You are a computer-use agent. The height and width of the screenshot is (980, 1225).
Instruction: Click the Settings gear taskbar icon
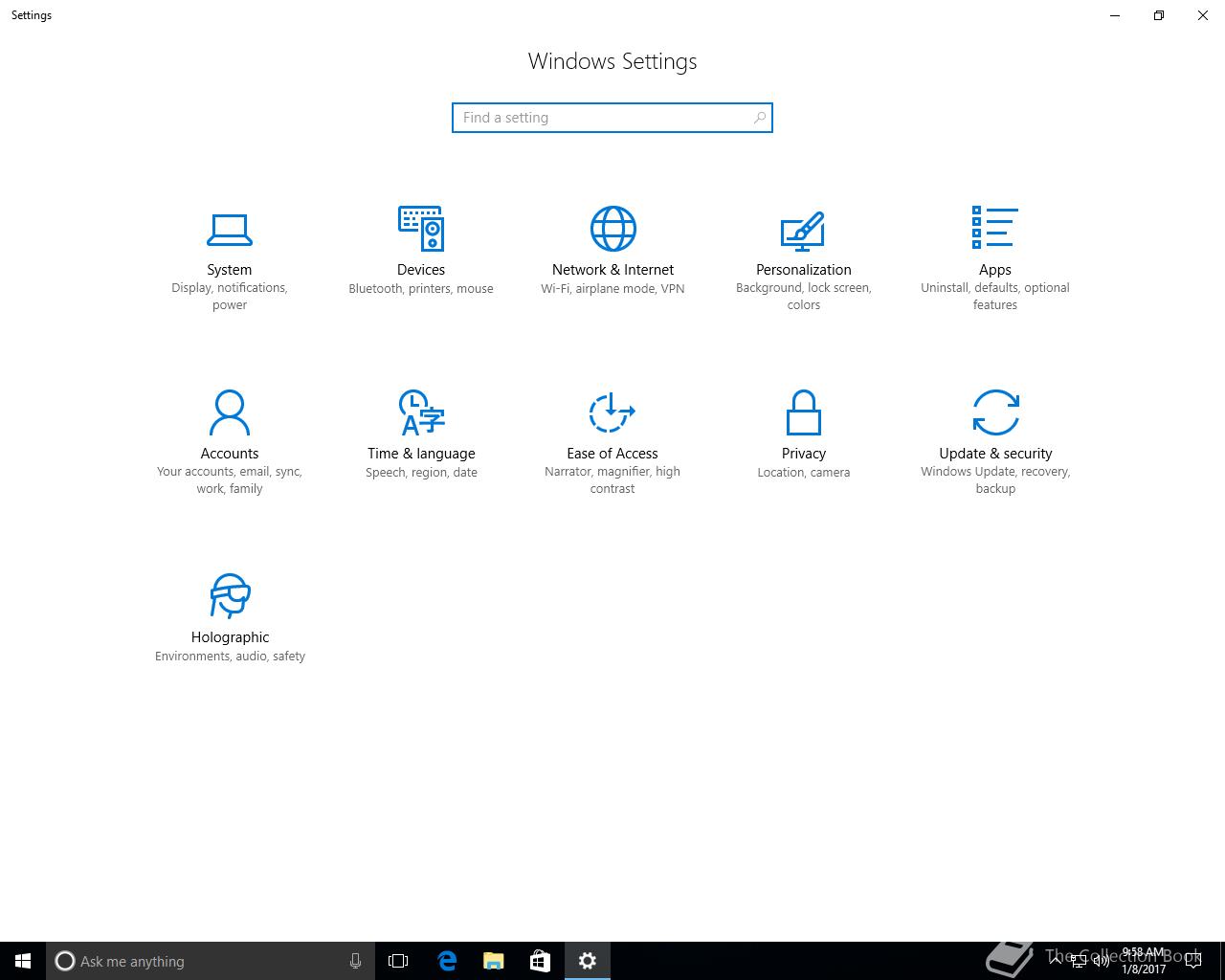click(588, 961)
